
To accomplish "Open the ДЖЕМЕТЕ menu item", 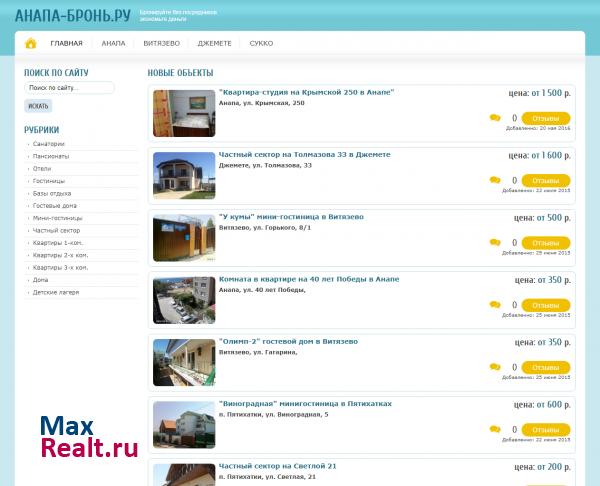I will 215,43.
